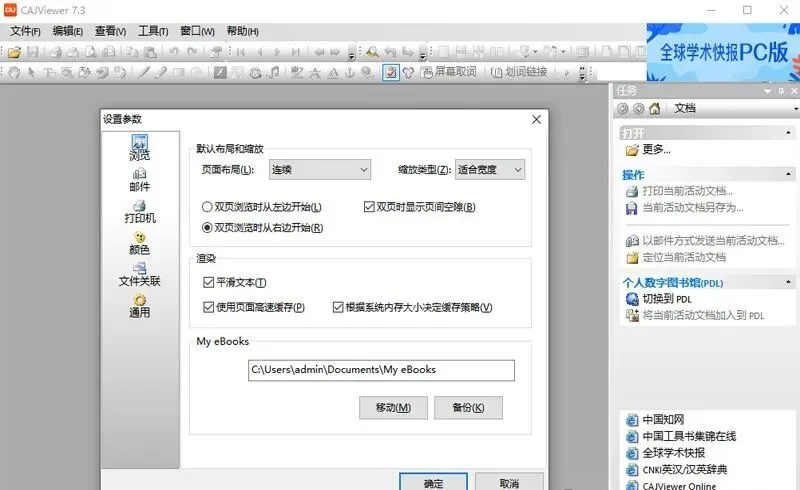Collapse the 操作 section in task panel
Viewport: 800px width, 490px height.
point(789,175)
